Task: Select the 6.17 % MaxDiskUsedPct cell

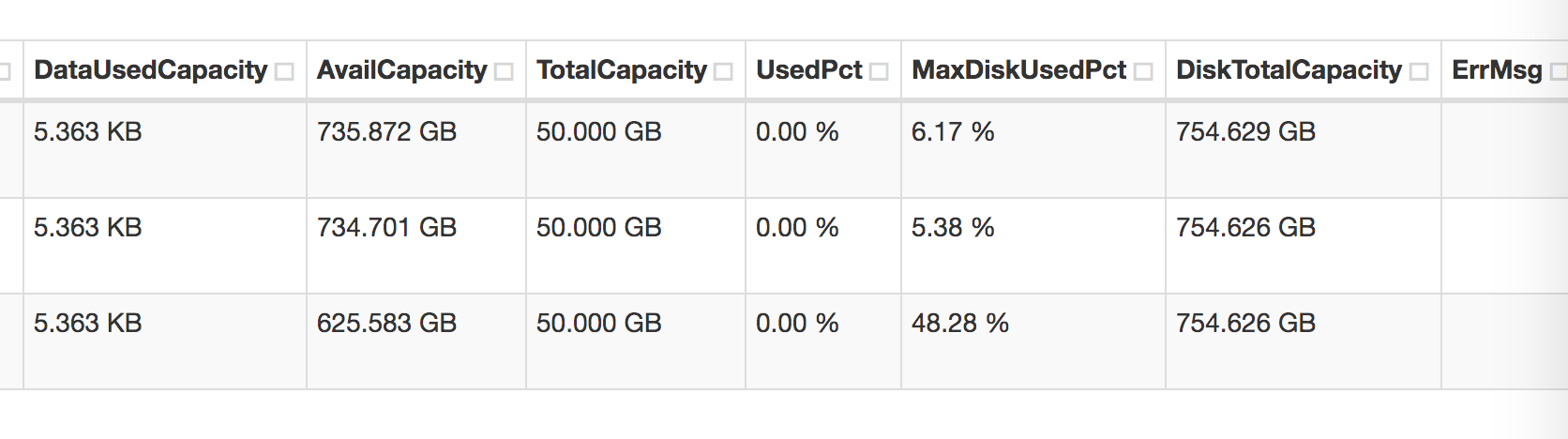Action: (x=1033, y=150)
